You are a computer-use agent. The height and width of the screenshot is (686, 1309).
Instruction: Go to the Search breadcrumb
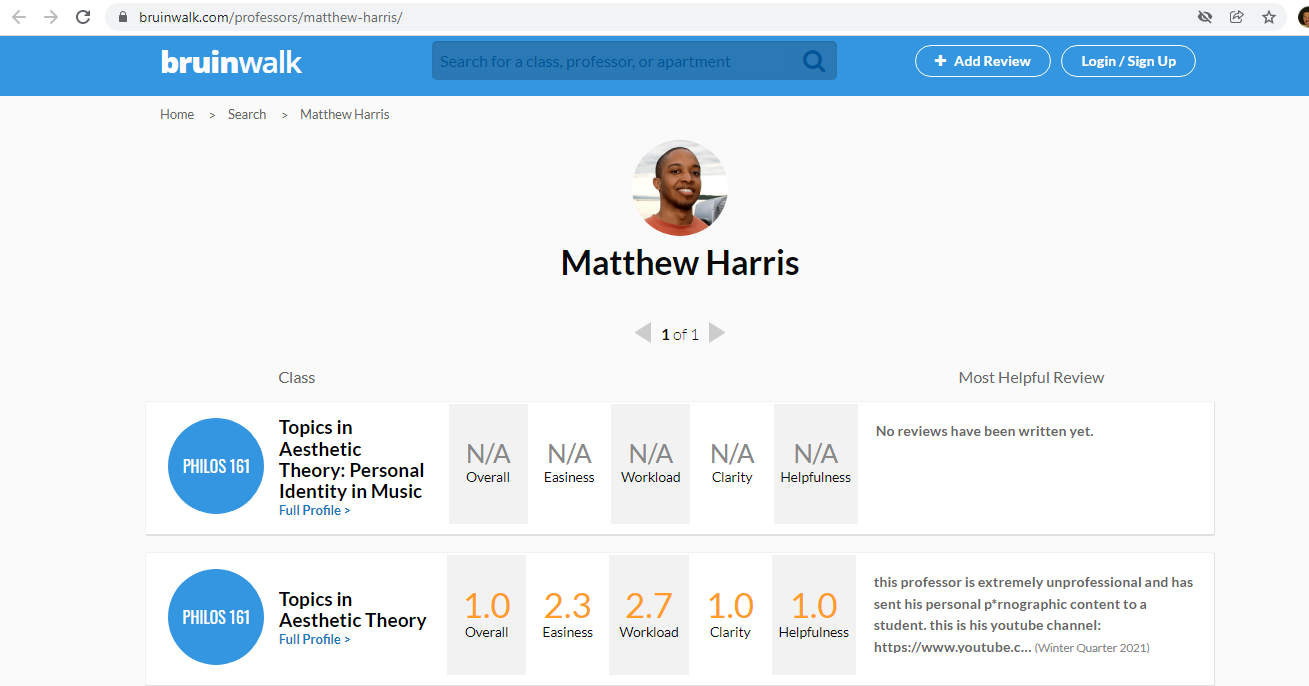tap(247, 114)
